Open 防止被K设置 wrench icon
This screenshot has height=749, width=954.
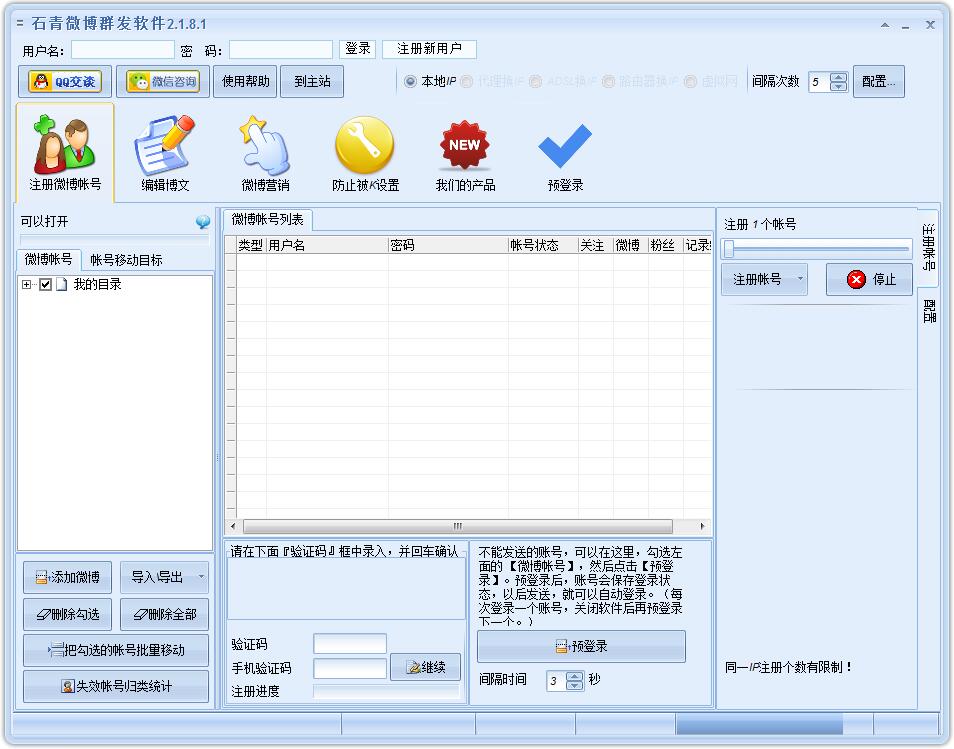(365, 153)
